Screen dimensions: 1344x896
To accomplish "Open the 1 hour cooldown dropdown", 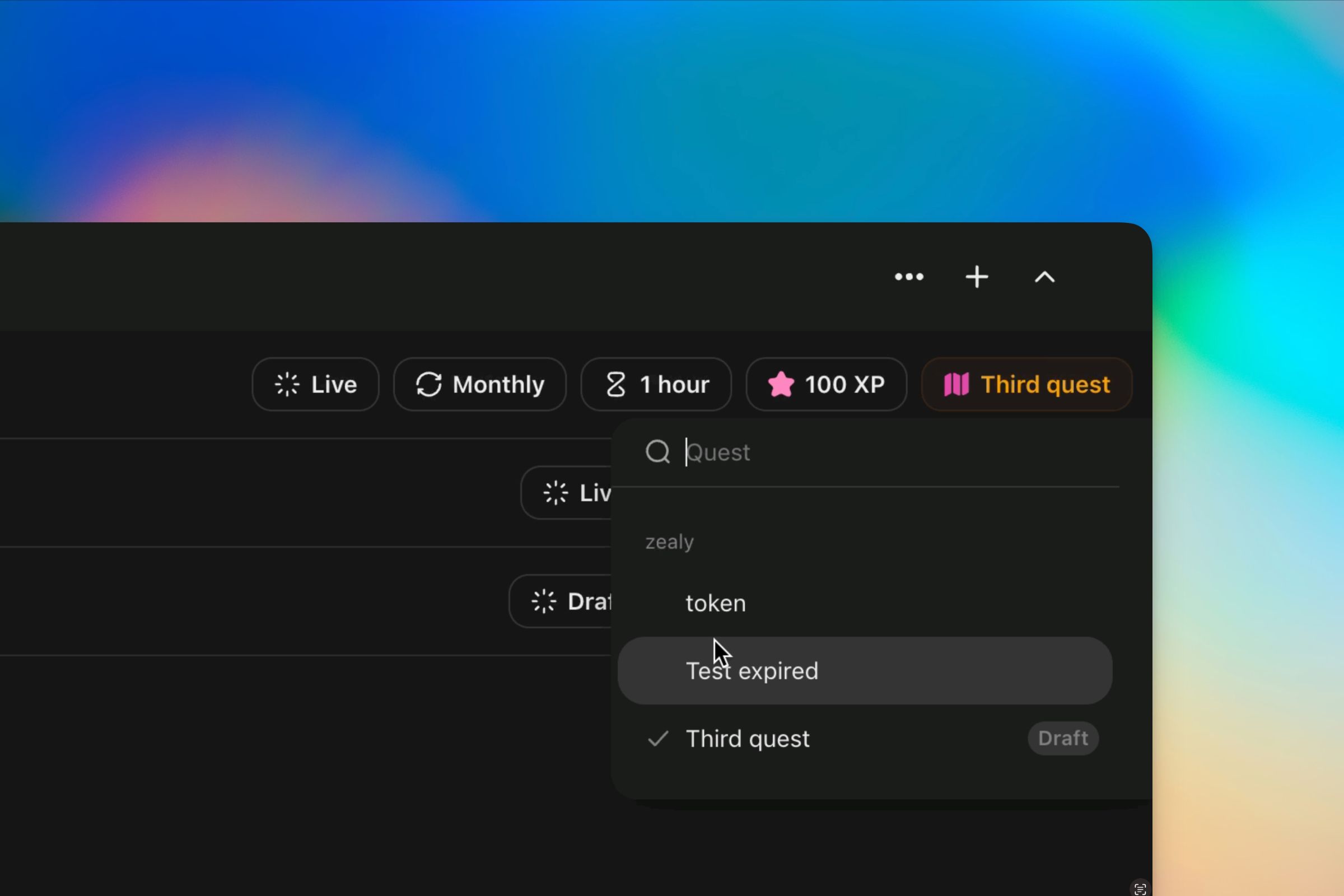I will (656, 384).
